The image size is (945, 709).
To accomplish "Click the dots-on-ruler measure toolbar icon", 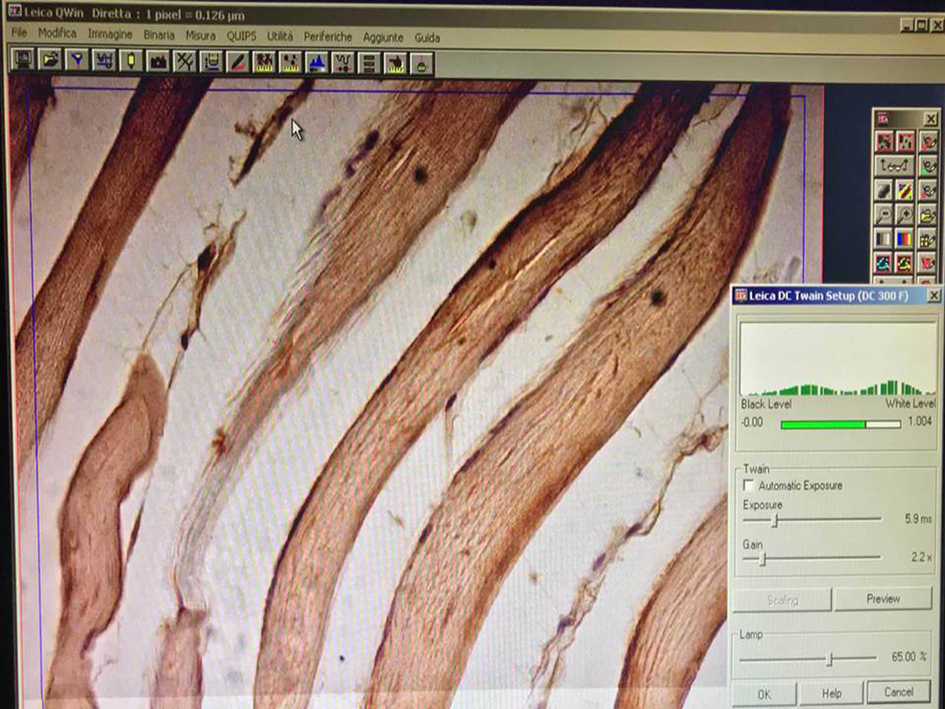I will coord(290,62).
